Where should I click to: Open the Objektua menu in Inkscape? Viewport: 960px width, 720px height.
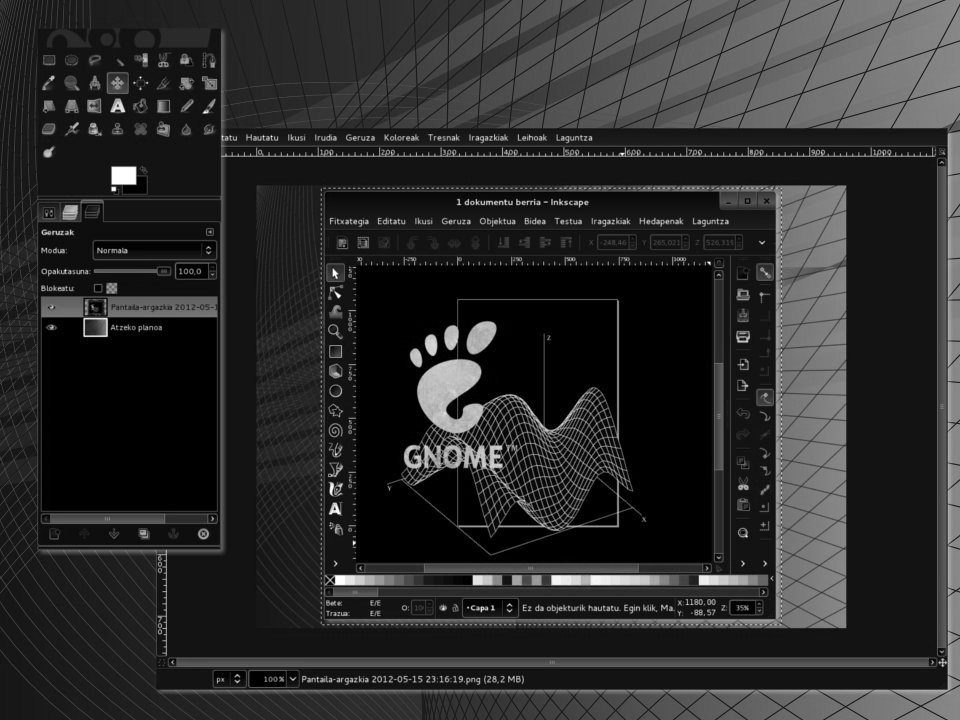point(497,221)
